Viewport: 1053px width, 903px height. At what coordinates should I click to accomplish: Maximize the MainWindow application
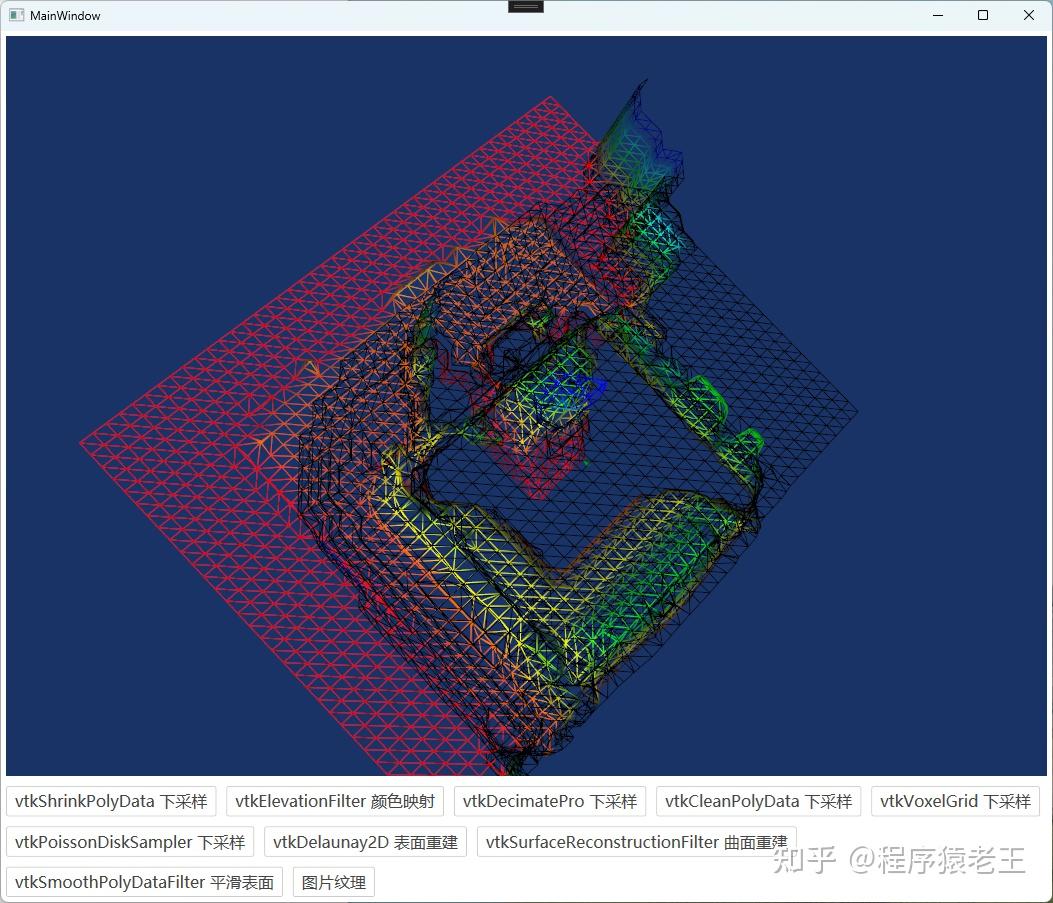pos(983,15)
